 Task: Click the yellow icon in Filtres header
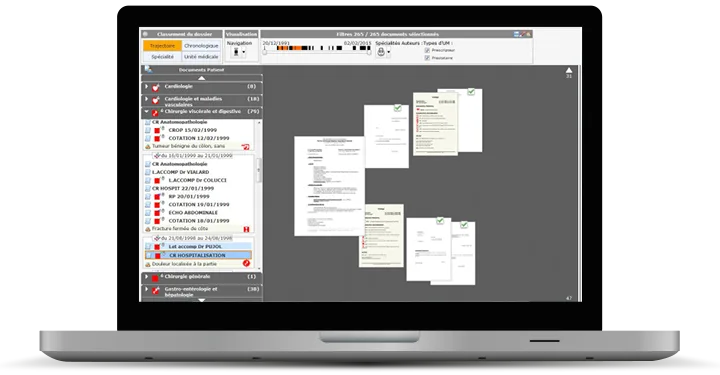[529, 34]
